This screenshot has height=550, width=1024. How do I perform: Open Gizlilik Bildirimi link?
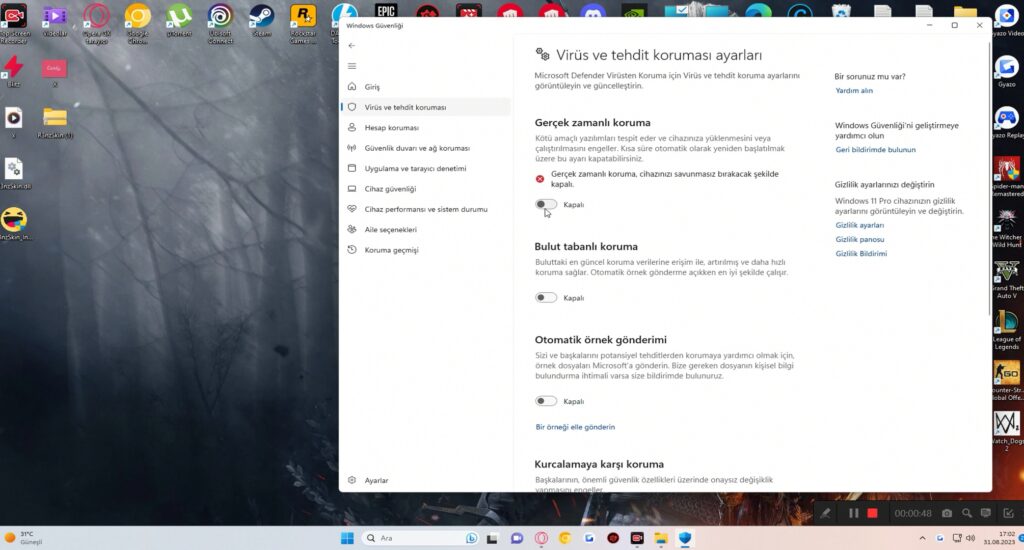861,253
